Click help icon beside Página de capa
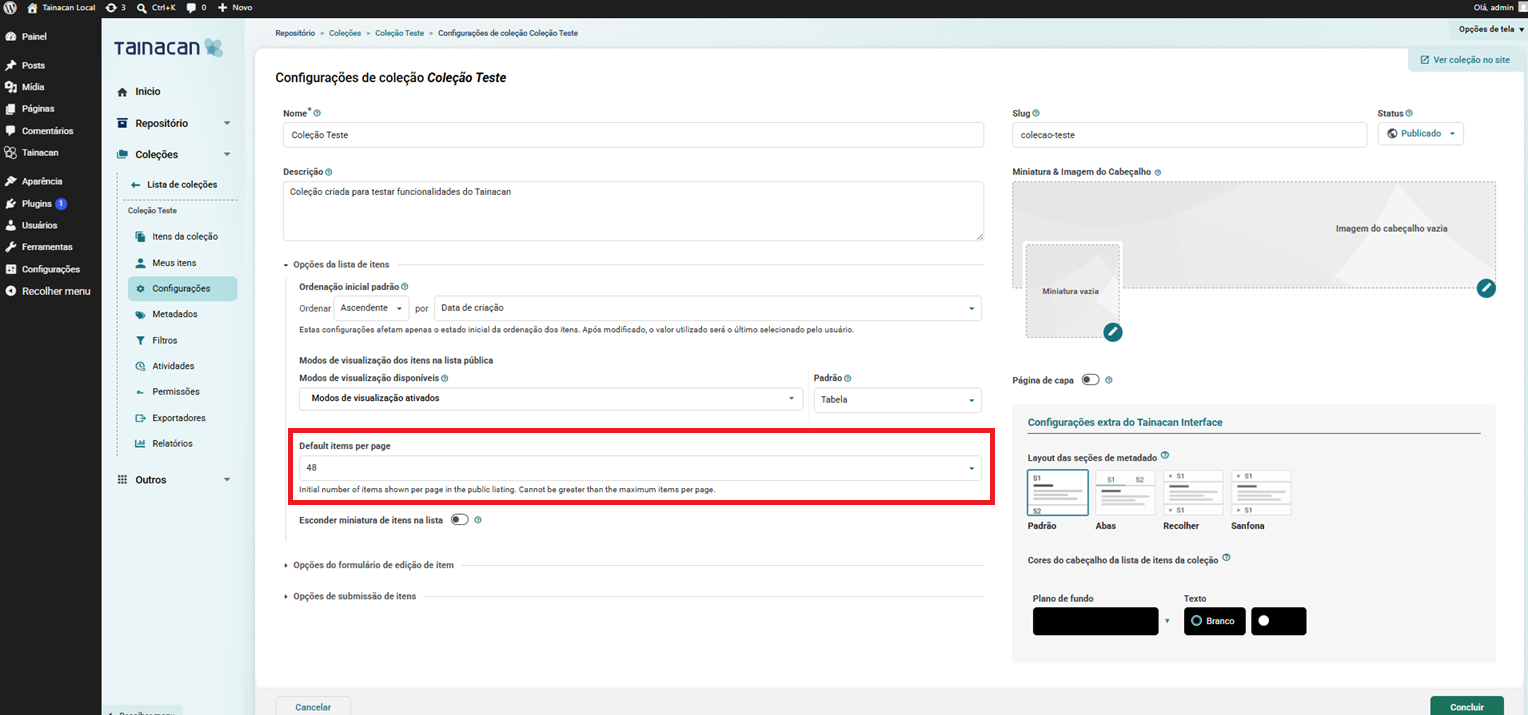Image resolution: width=1528 pixels, height=715 pixels. click(1109, 380)
